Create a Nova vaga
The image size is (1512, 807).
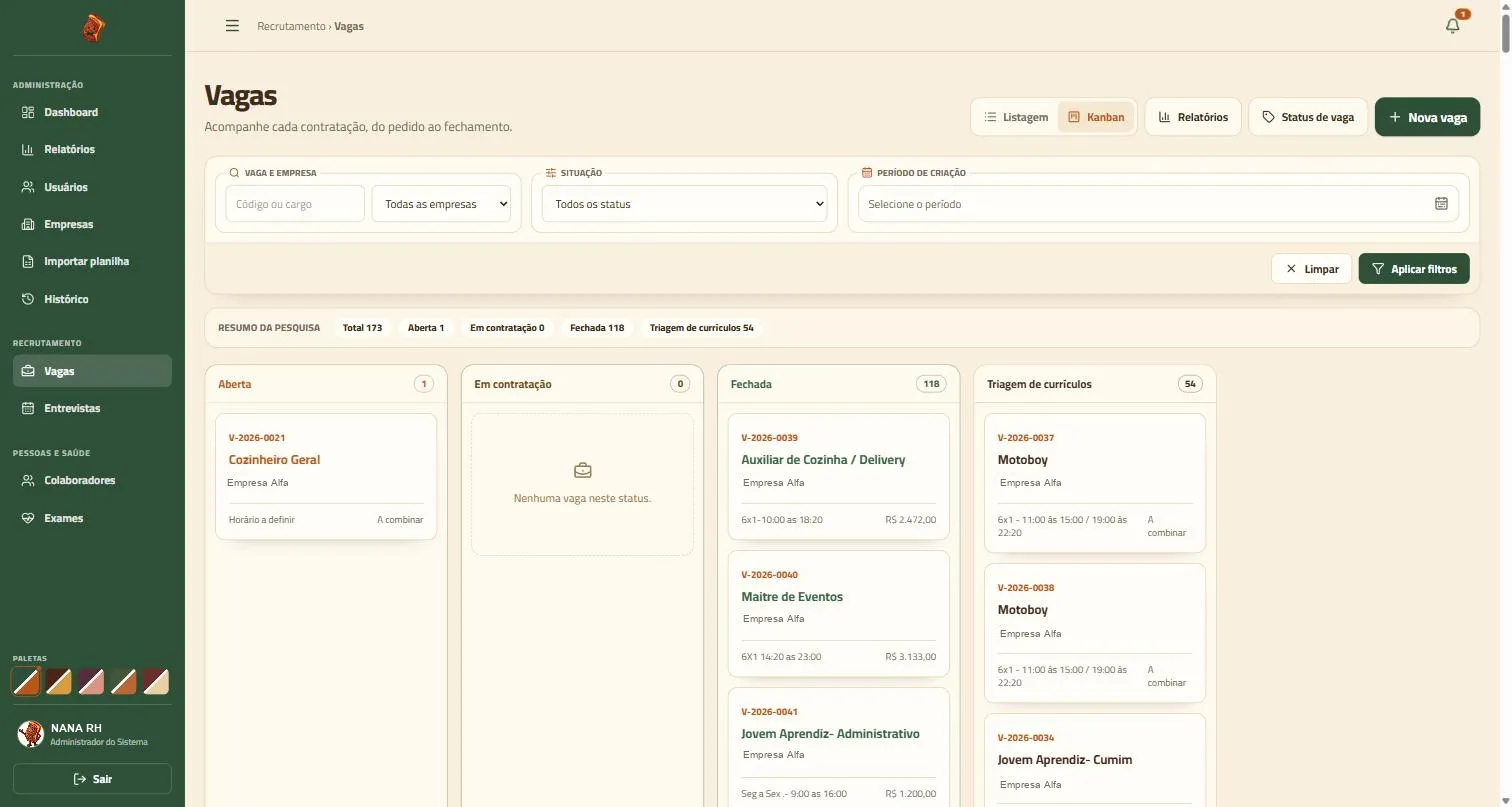point(1427,117)
